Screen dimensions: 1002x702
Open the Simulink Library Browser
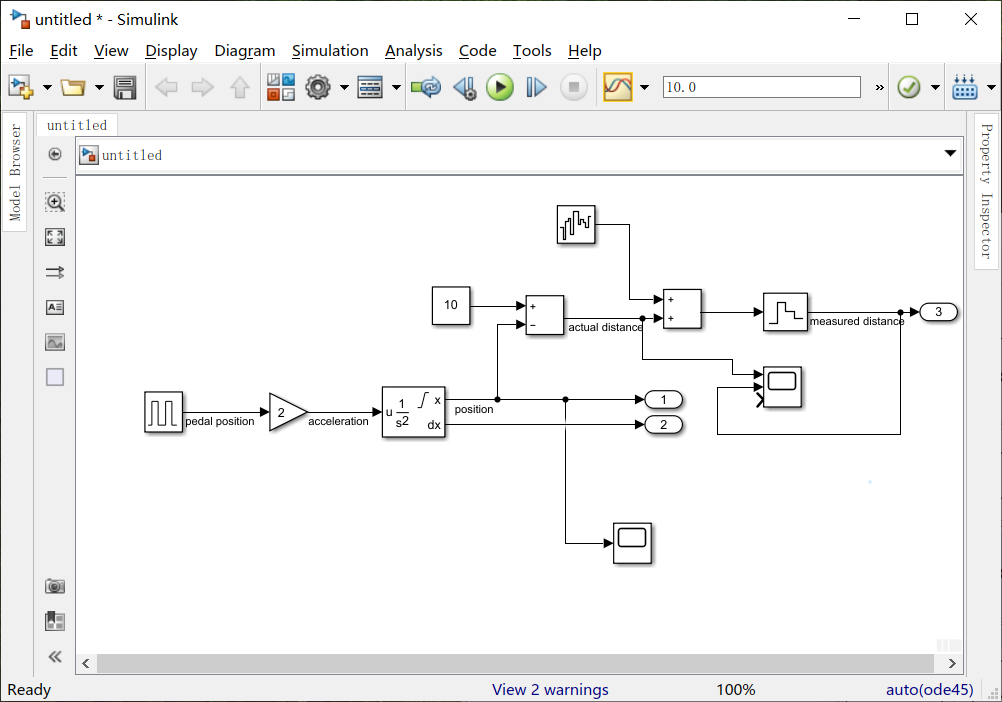pyautogui.click(x=281, y=86)
